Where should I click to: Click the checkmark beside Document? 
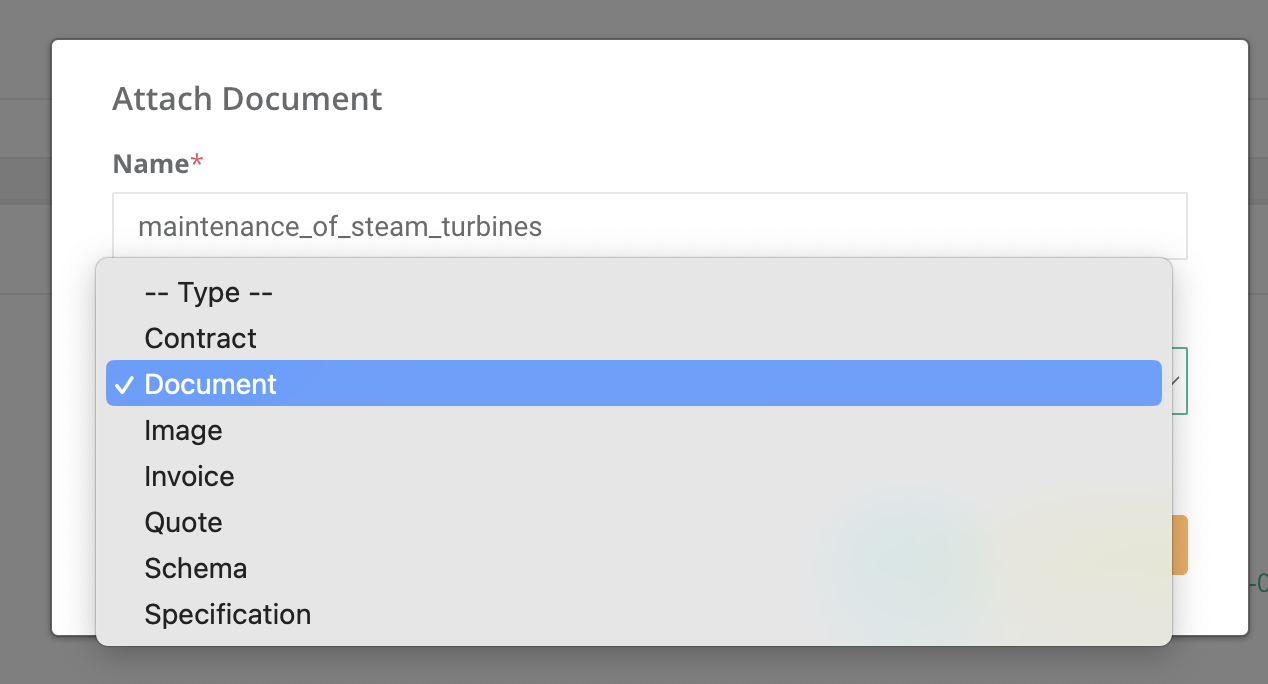[124, 385]
